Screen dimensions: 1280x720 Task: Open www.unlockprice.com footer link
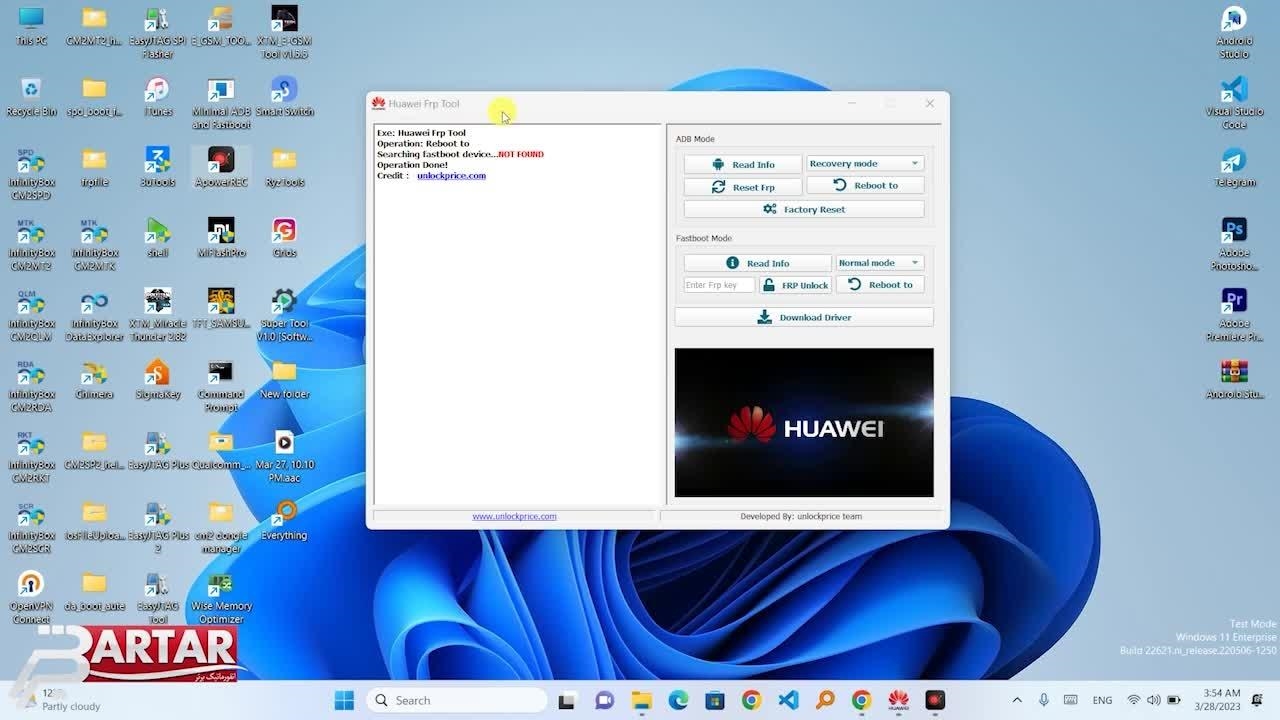(514, 516)
